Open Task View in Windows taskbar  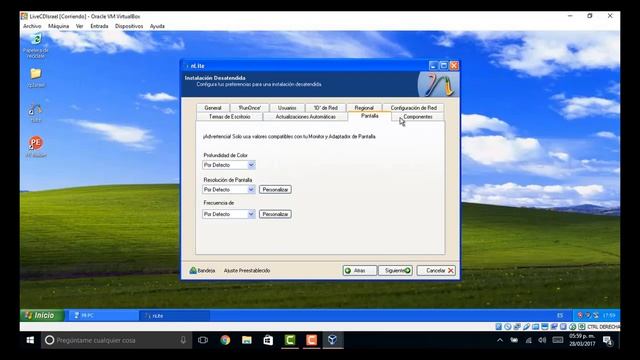[x=203, y=340]
